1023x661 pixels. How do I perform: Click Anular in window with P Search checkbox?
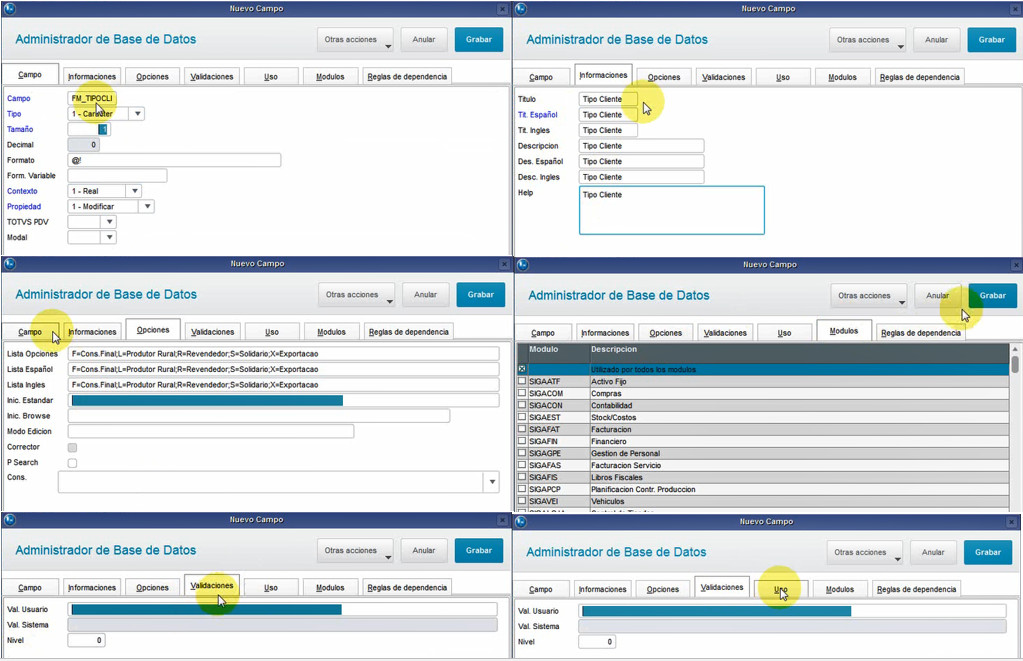click(x=425, y=295)
